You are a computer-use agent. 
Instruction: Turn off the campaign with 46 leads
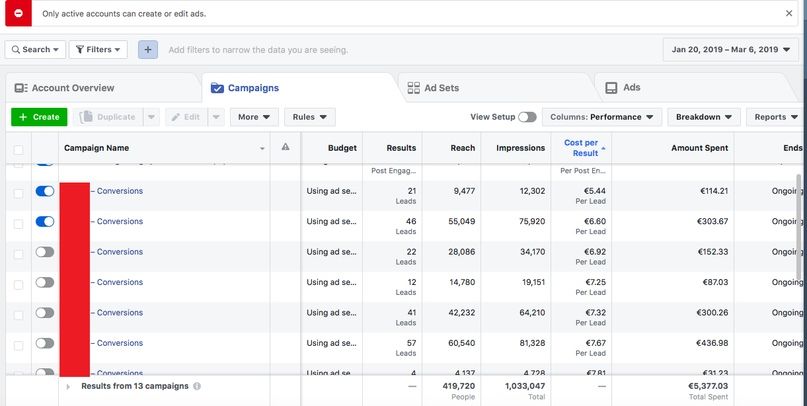45,222
